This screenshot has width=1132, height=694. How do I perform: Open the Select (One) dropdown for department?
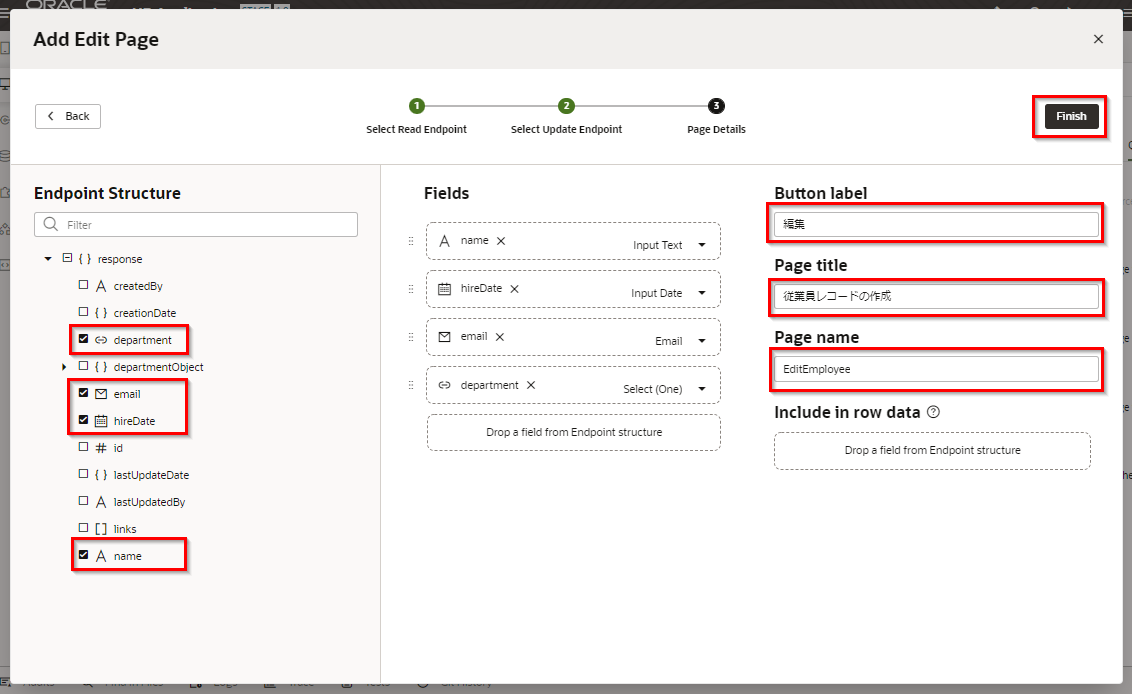pyautogui.click(x=702, y=389)
